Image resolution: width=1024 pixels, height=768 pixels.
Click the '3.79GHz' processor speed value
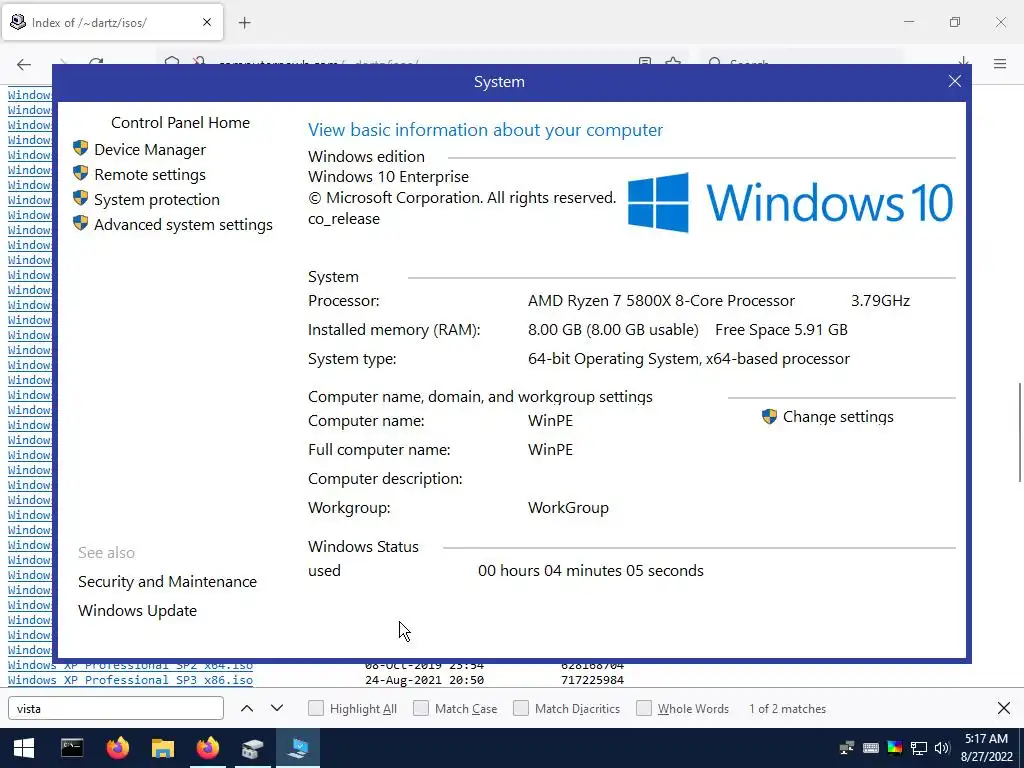pyautogui.click(x=880, y=301)
